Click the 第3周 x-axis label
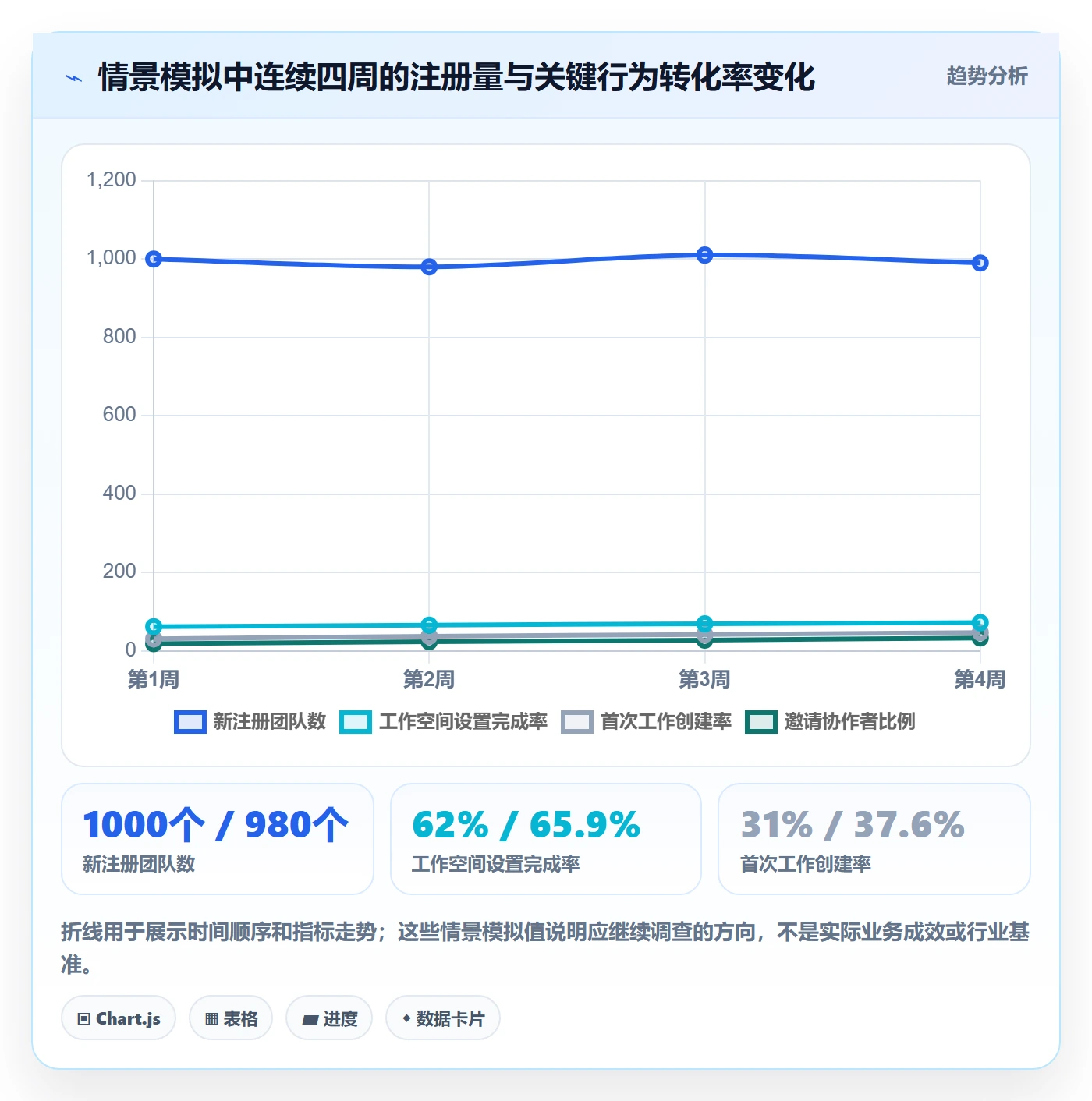Image resolution: width=1092 pixels, height=1101 pixels. [x=704, y=679]
